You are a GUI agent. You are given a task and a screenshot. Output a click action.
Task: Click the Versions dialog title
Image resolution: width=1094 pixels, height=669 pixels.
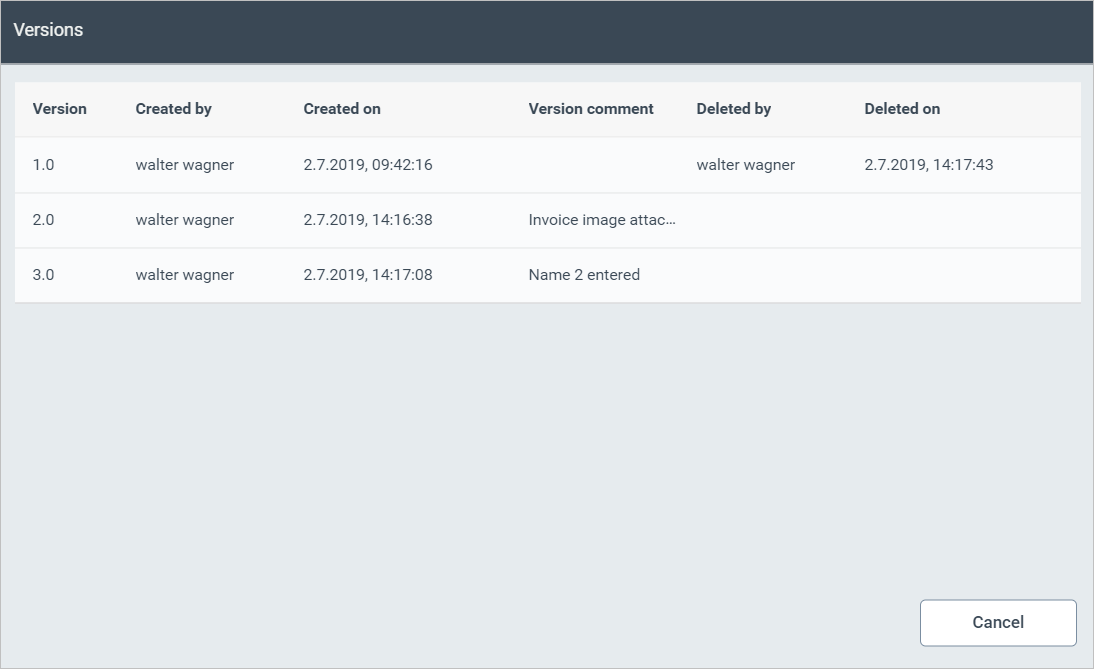pos(48,30)
